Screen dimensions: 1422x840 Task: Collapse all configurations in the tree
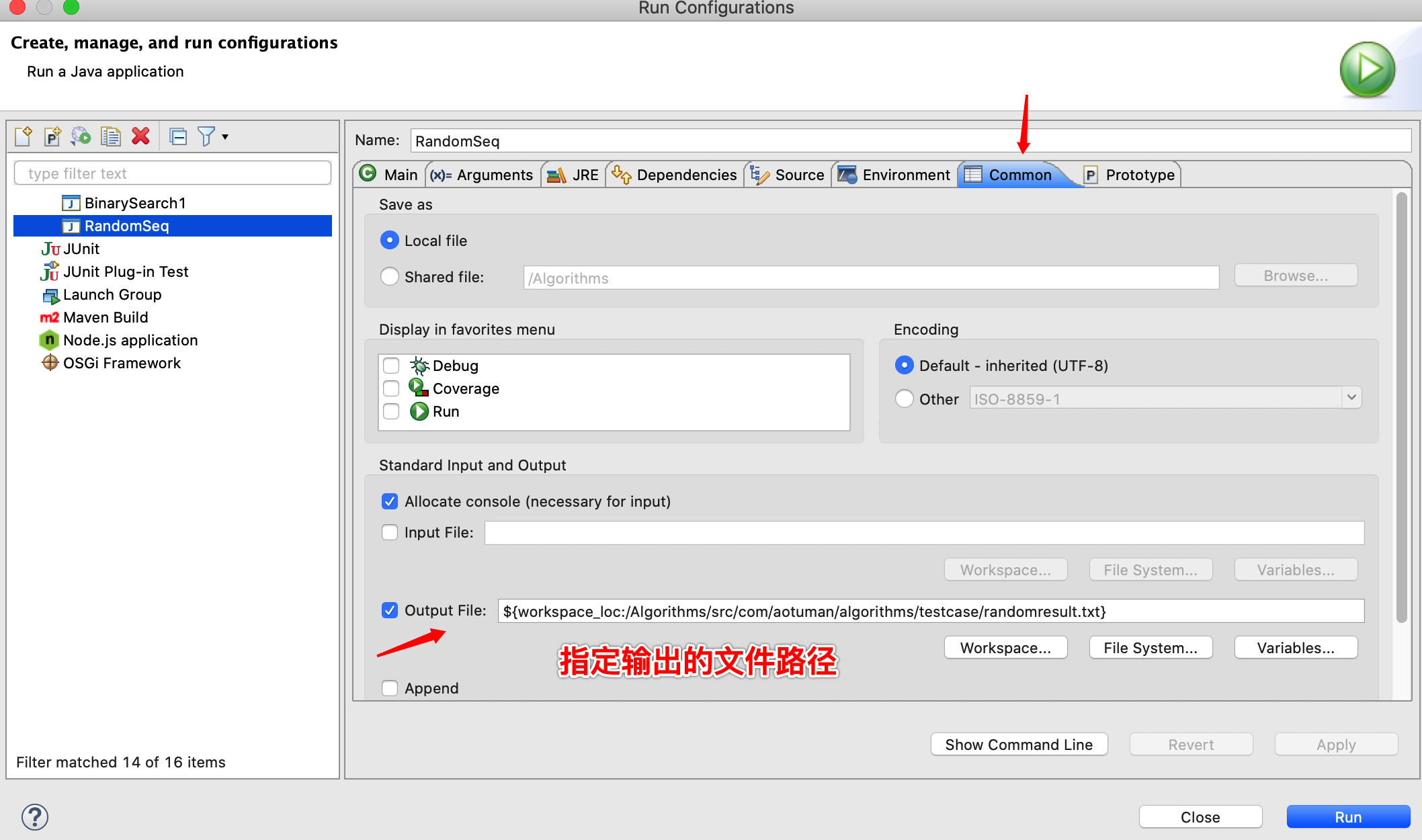click(x=178, y=136)
